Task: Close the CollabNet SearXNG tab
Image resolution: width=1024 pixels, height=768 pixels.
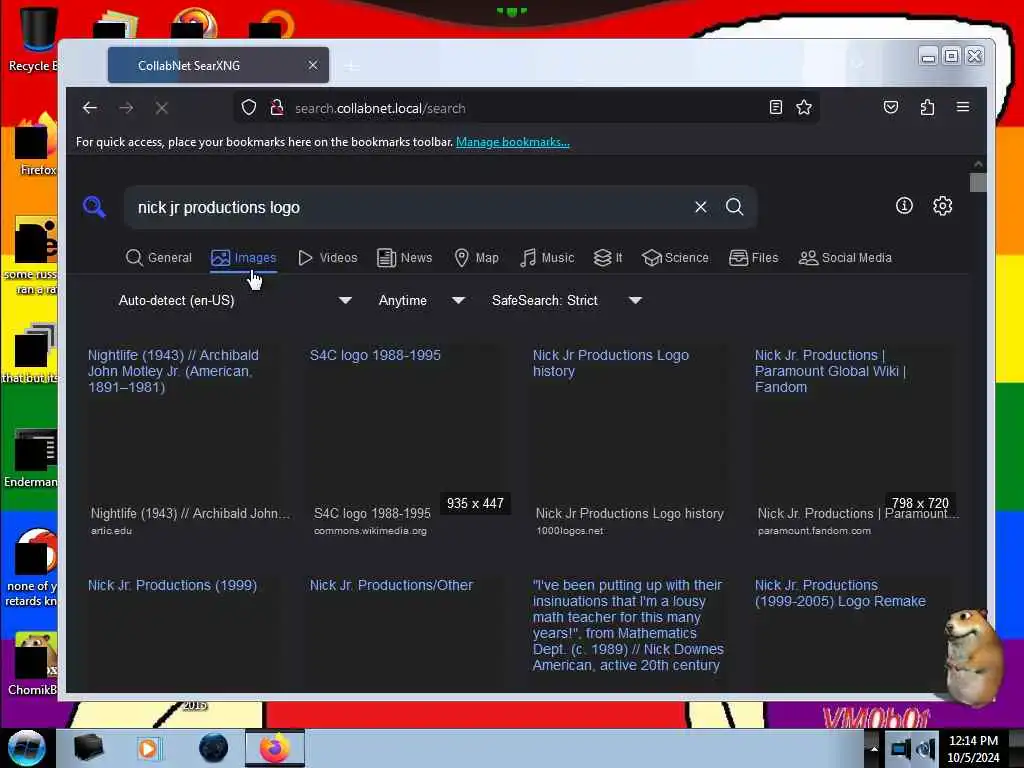Action: point(313,65)
